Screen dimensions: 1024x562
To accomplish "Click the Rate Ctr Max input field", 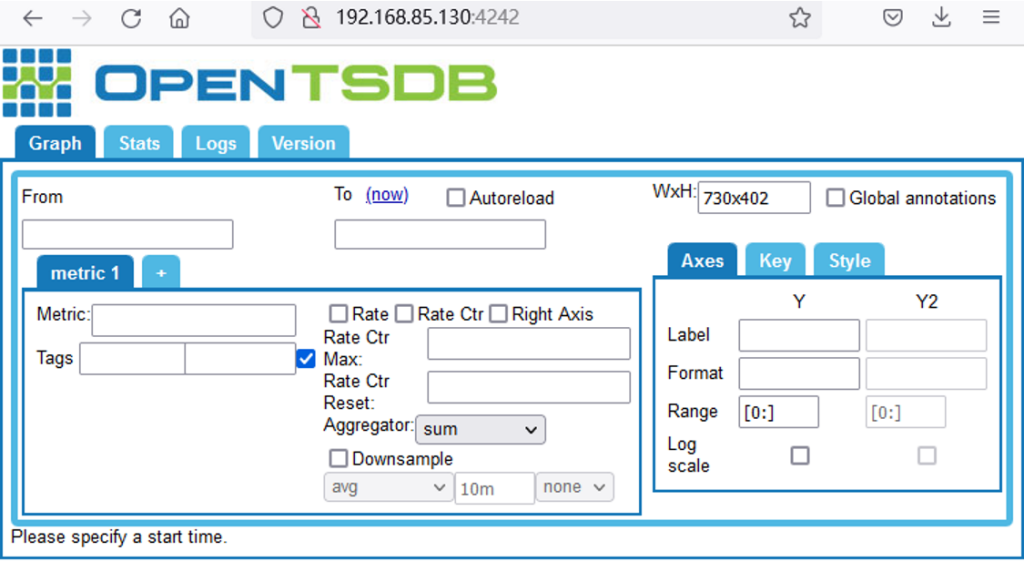I will 529,344.
